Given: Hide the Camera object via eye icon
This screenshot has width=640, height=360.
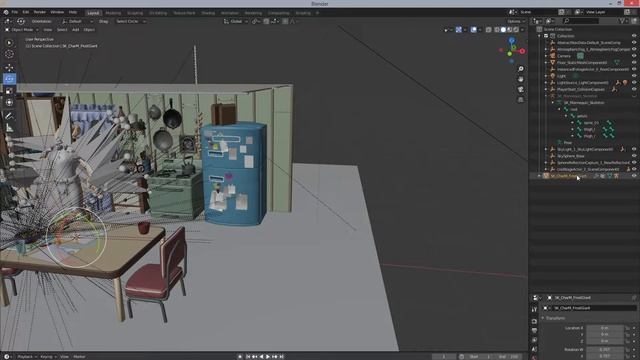Looking at the screenshot, I should pyautogui.click(x=634, y=56).
